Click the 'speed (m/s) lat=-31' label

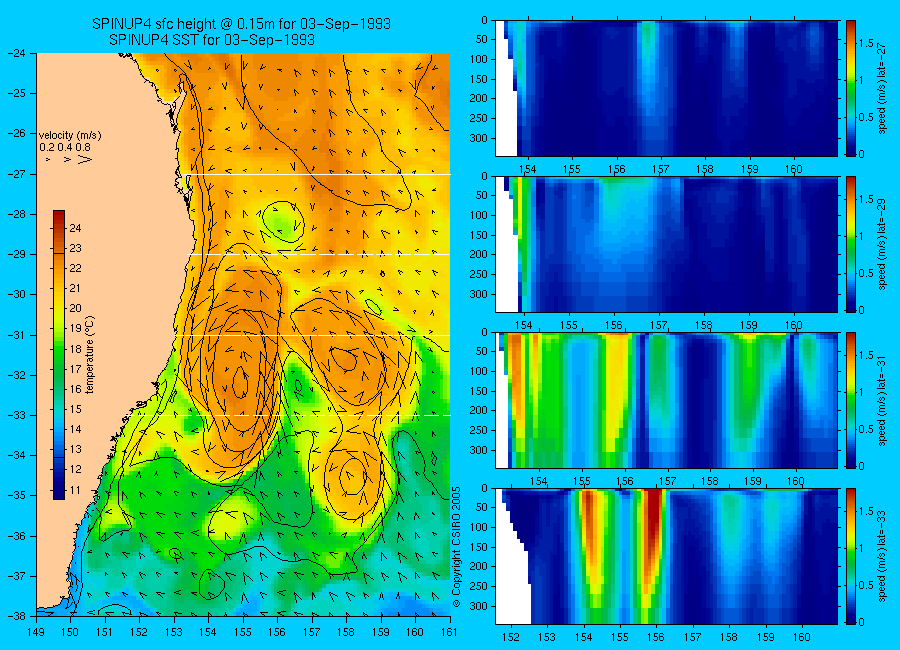882,400
